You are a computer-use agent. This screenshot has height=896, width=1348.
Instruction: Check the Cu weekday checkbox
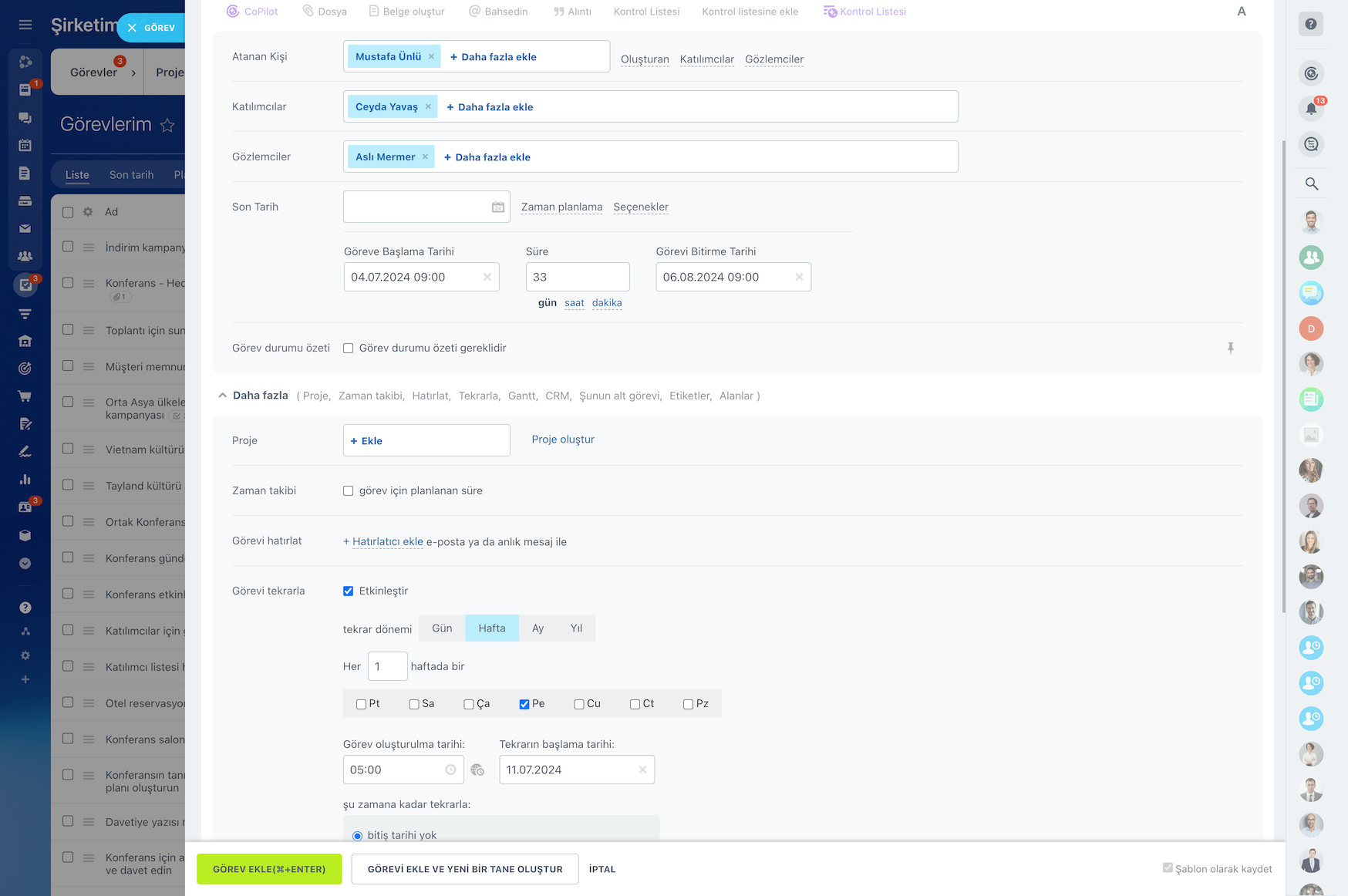click(x=579, y=704)
